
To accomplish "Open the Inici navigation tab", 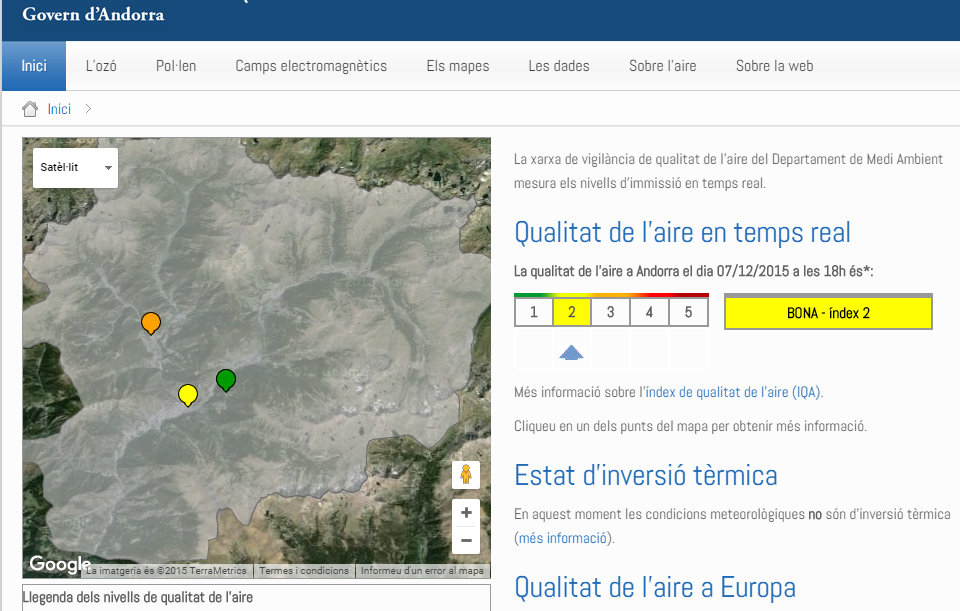I will click(x=34, y=66).
